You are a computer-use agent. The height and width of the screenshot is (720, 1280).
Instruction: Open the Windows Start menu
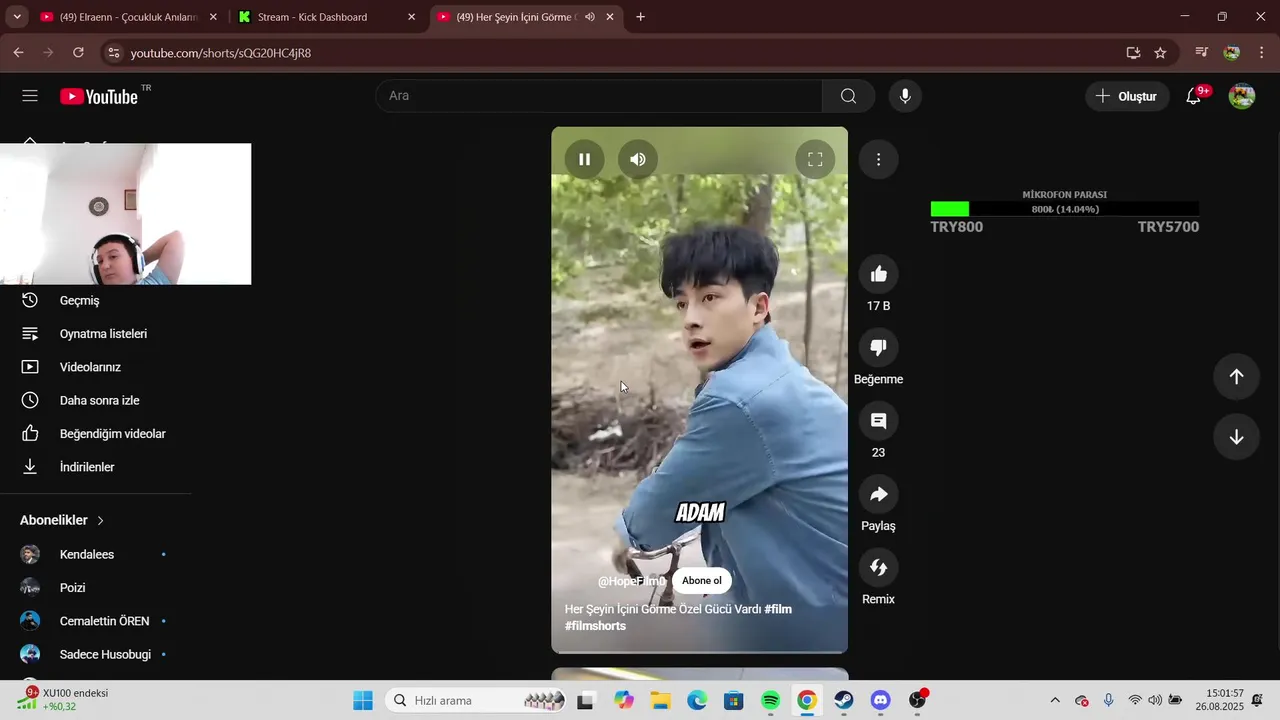click(x=362, y=700)
